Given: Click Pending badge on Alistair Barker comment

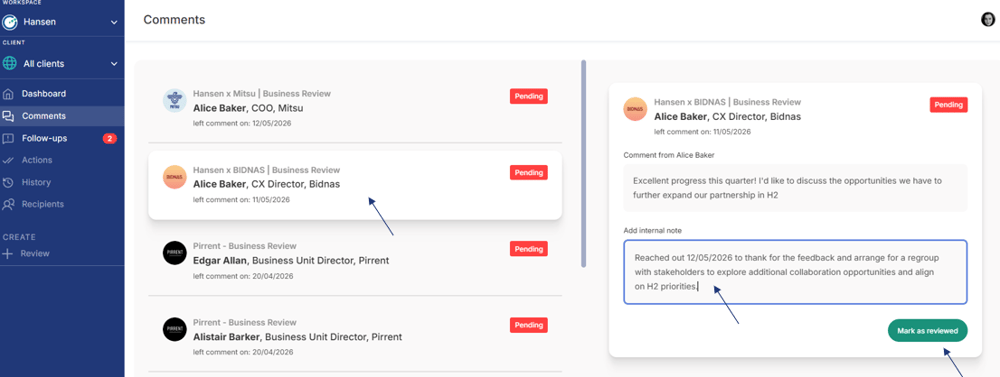Looking at the screenshot, I should 529,325.
